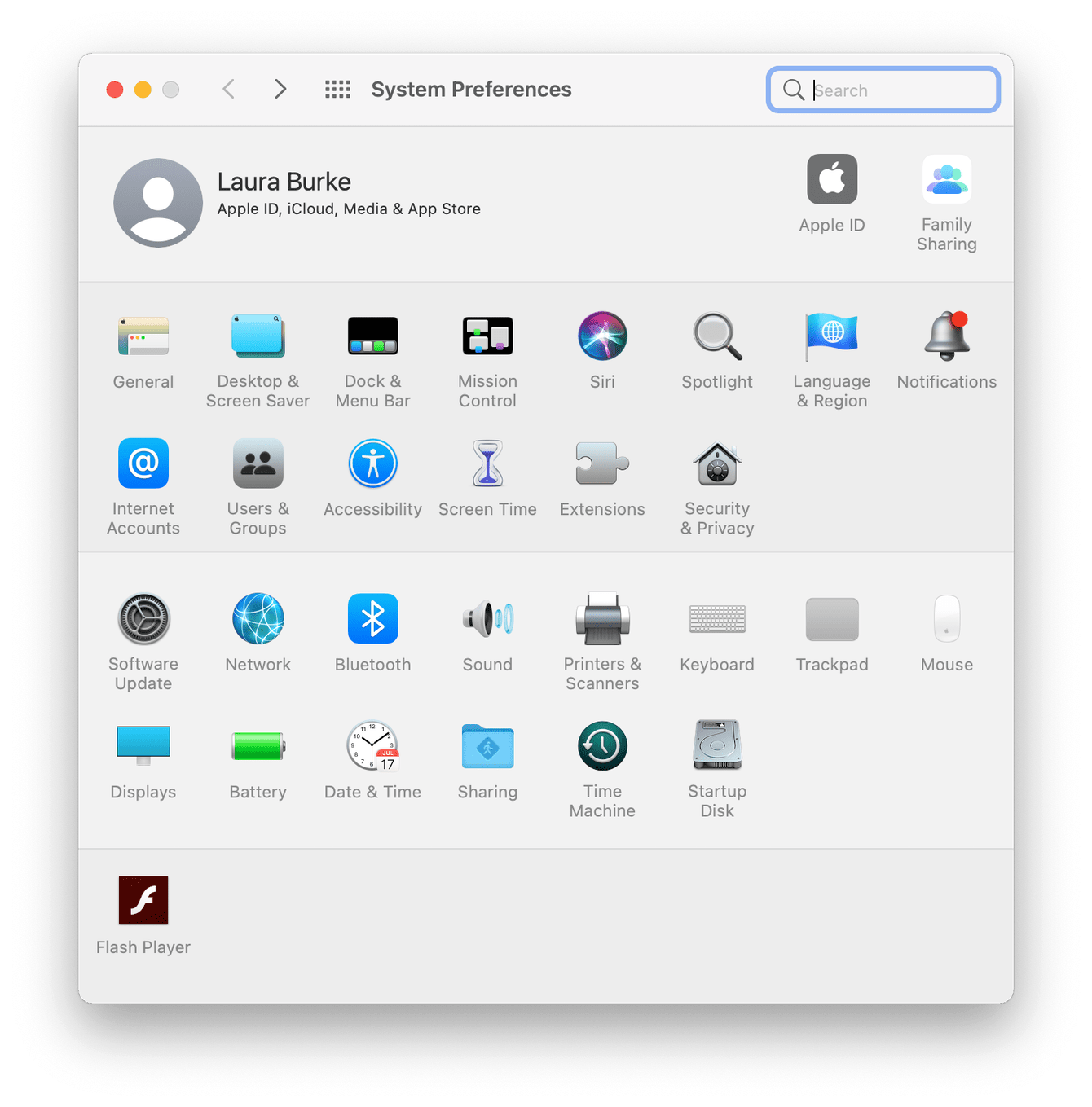This screenshot has width=1092, height=1107.
Task: Navigate back using the back arrow
Action: click(x=229, y=90)
